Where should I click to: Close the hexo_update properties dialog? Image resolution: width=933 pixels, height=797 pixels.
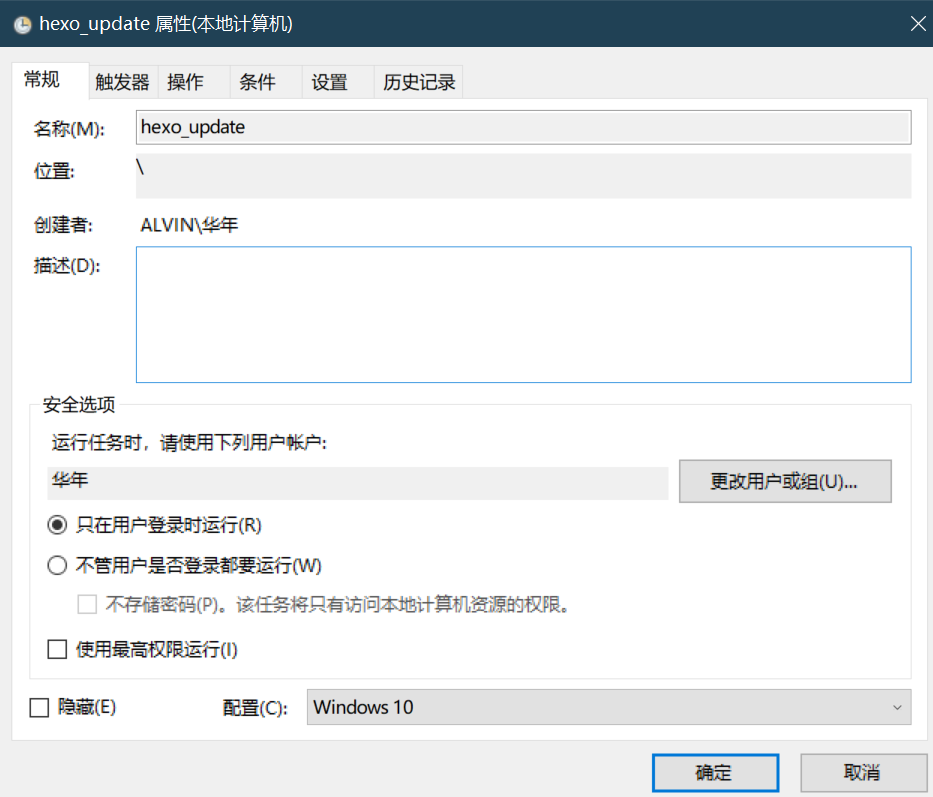tap(918, 24)
